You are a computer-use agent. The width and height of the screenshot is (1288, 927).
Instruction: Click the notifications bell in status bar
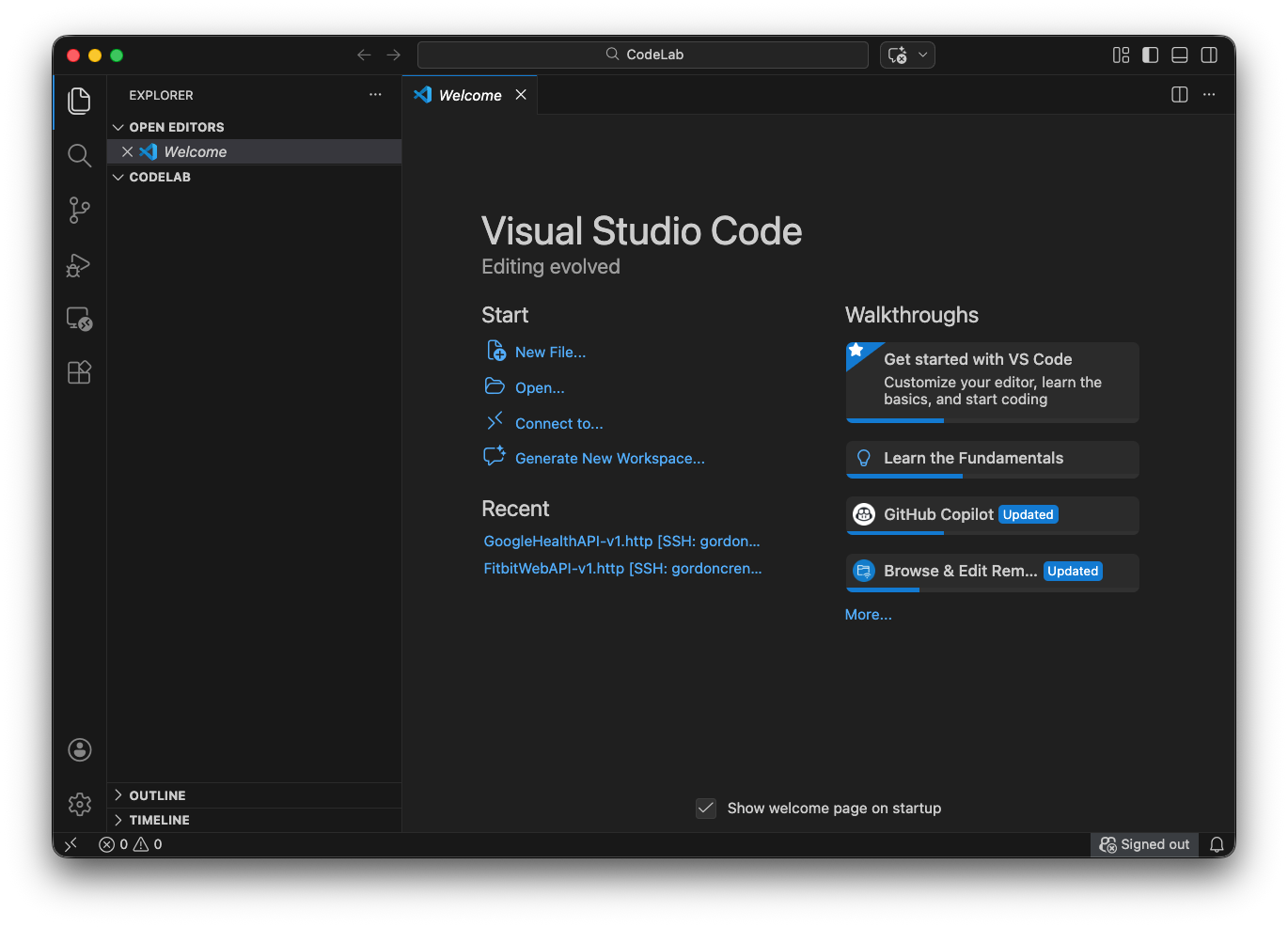[x=1217, y=844]
